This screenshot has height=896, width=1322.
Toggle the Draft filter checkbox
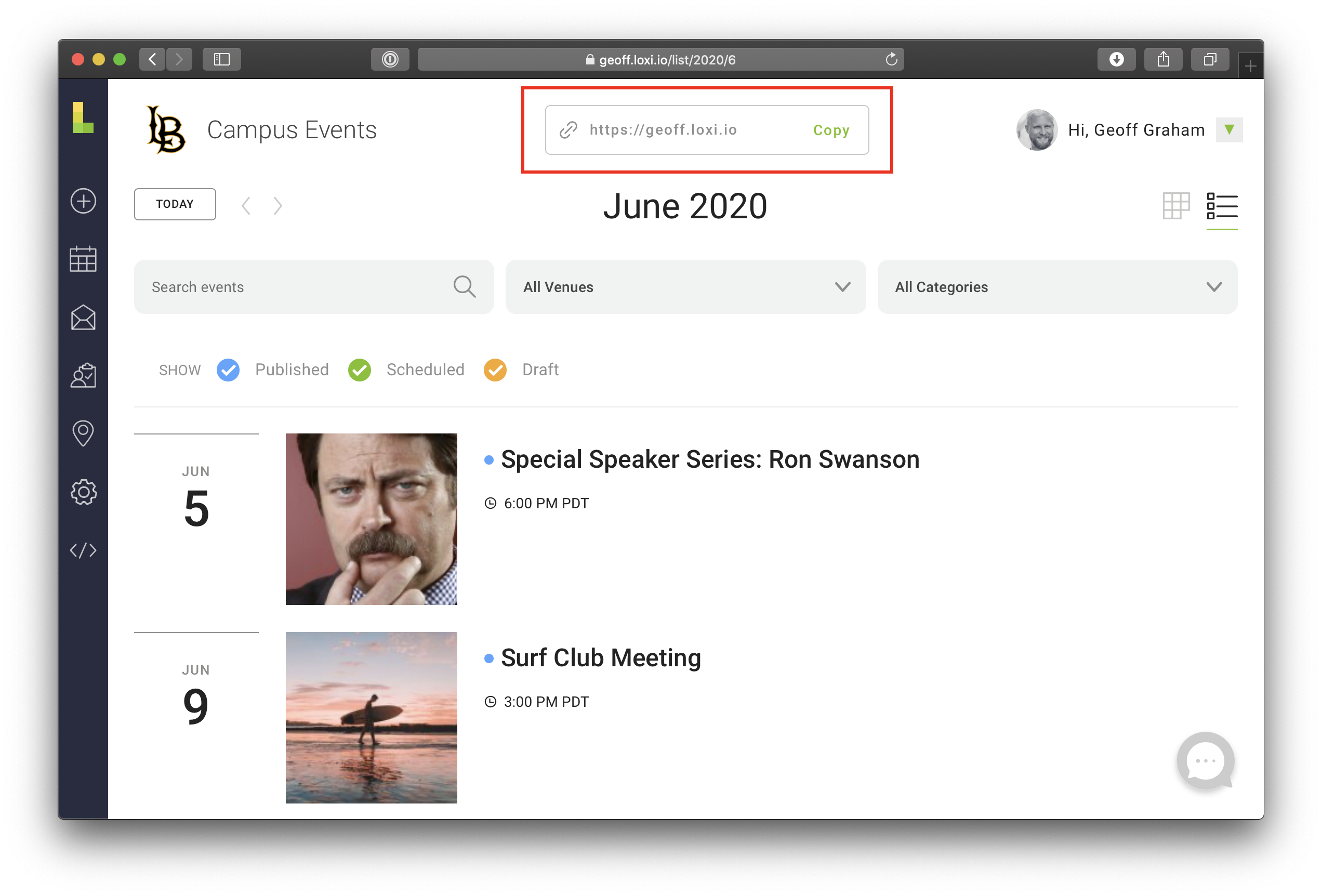click(x=495, y=370)
